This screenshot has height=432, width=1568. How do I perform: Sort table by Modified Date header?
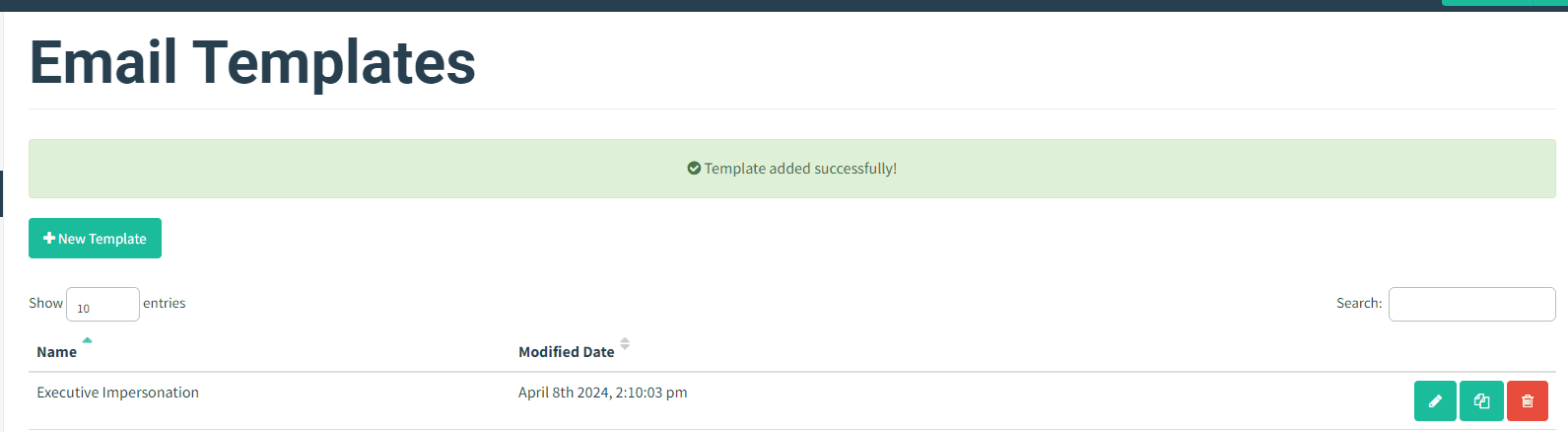pos(567,352)
